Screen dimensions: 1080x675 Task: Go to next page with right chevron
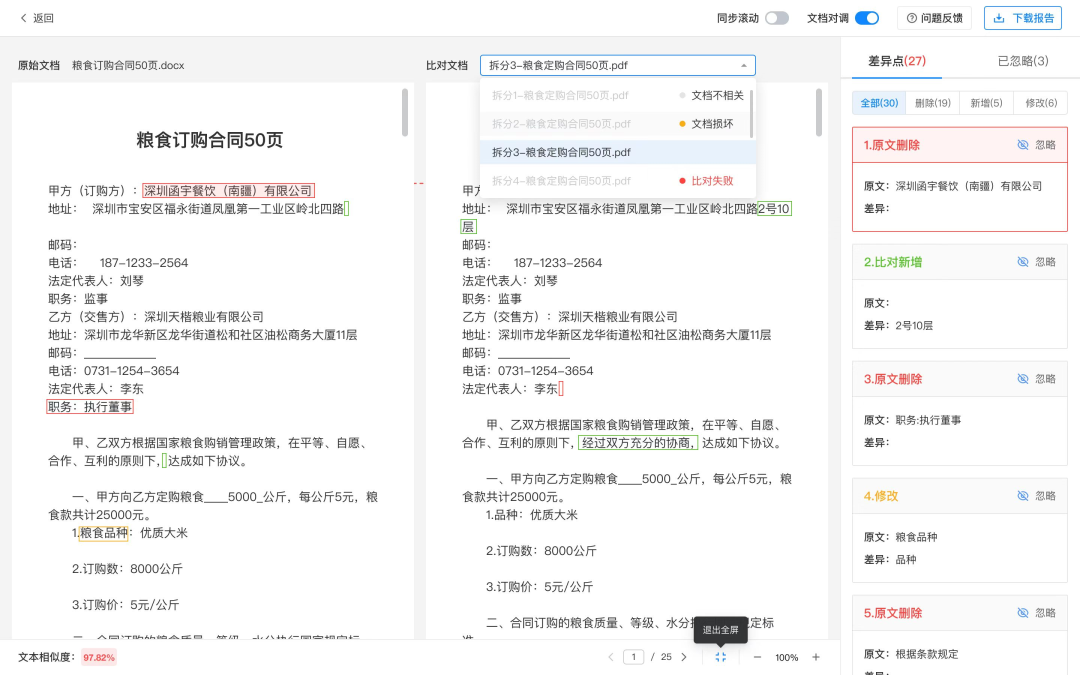click(x=684, y=657)
